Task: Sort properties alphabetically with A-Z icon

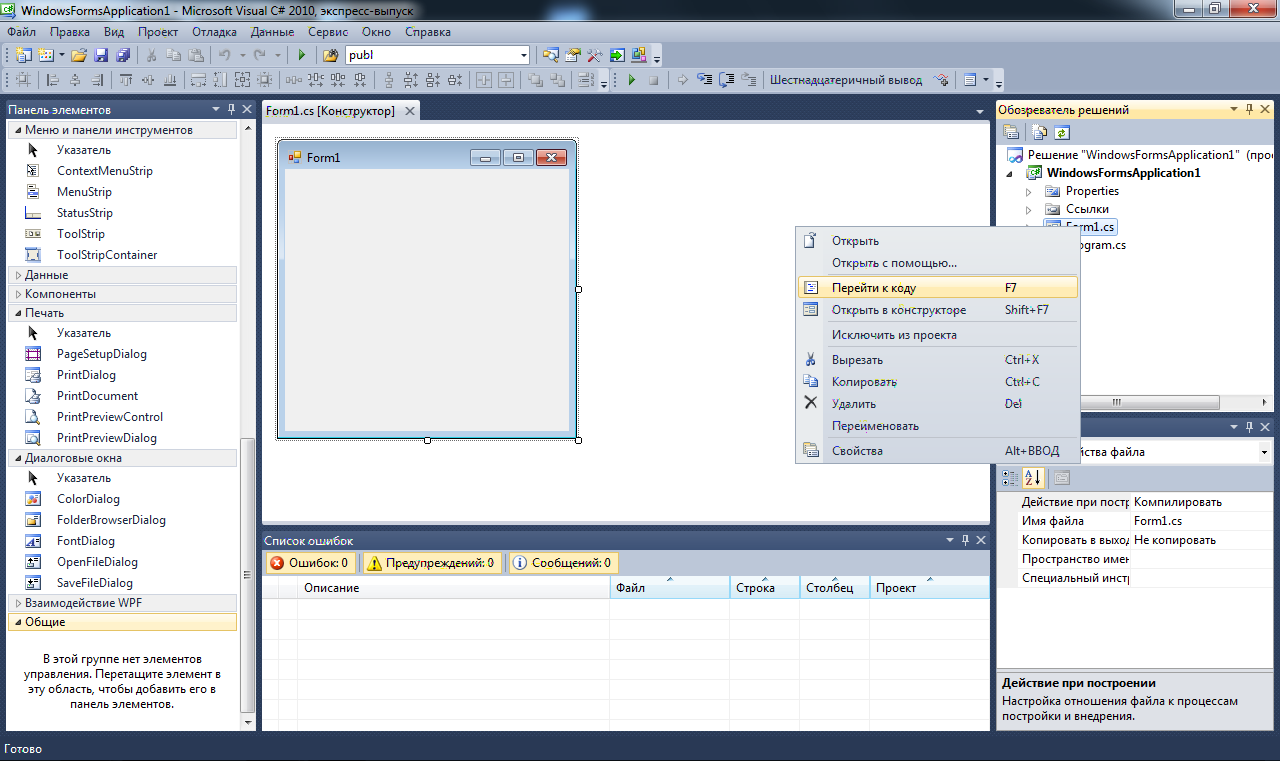Action: [1034, 478]
